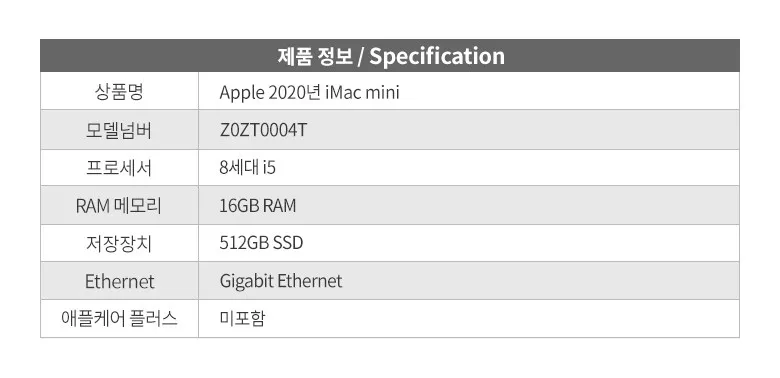Select the Ethernet label cell
This screenshot has height=378, width=780.
[x=119, y=281]
